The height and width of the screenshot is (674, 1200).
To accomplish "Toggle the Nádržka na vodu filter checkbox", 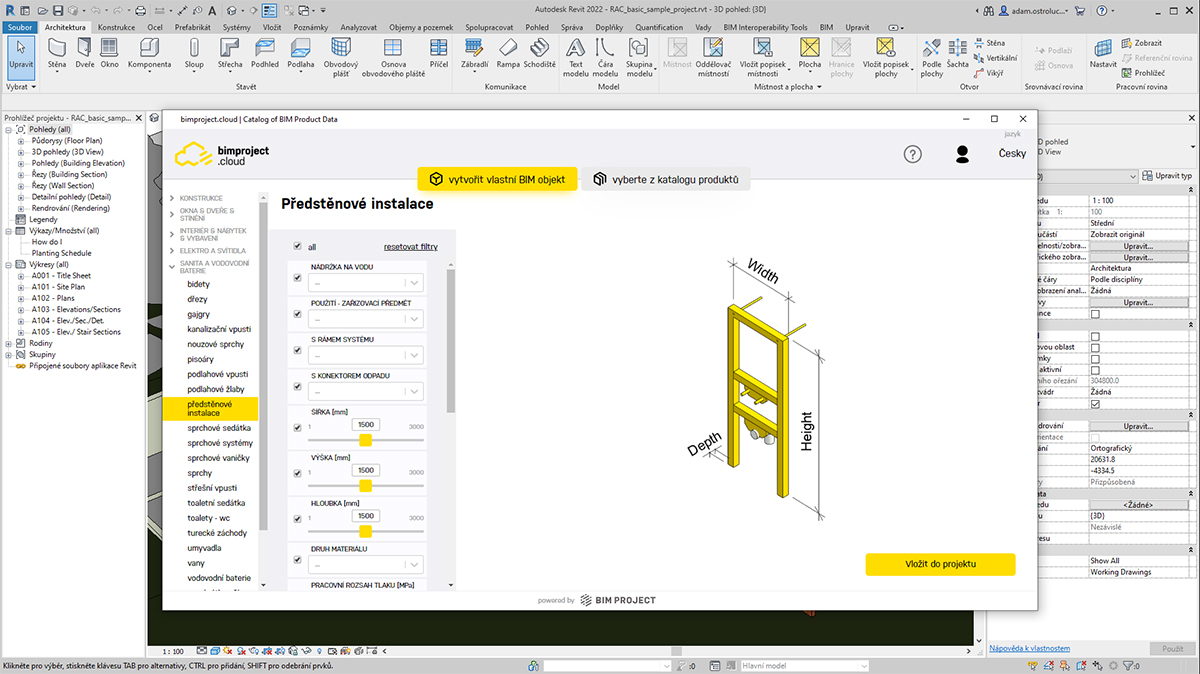I will [298, 278].
